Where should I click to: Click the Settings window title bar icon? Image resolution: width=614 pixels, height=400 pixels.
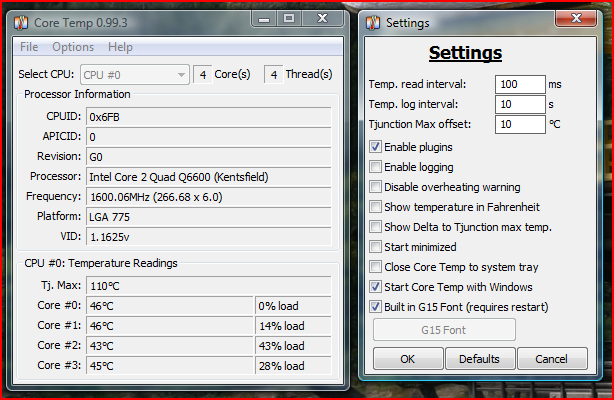(373, 23)
